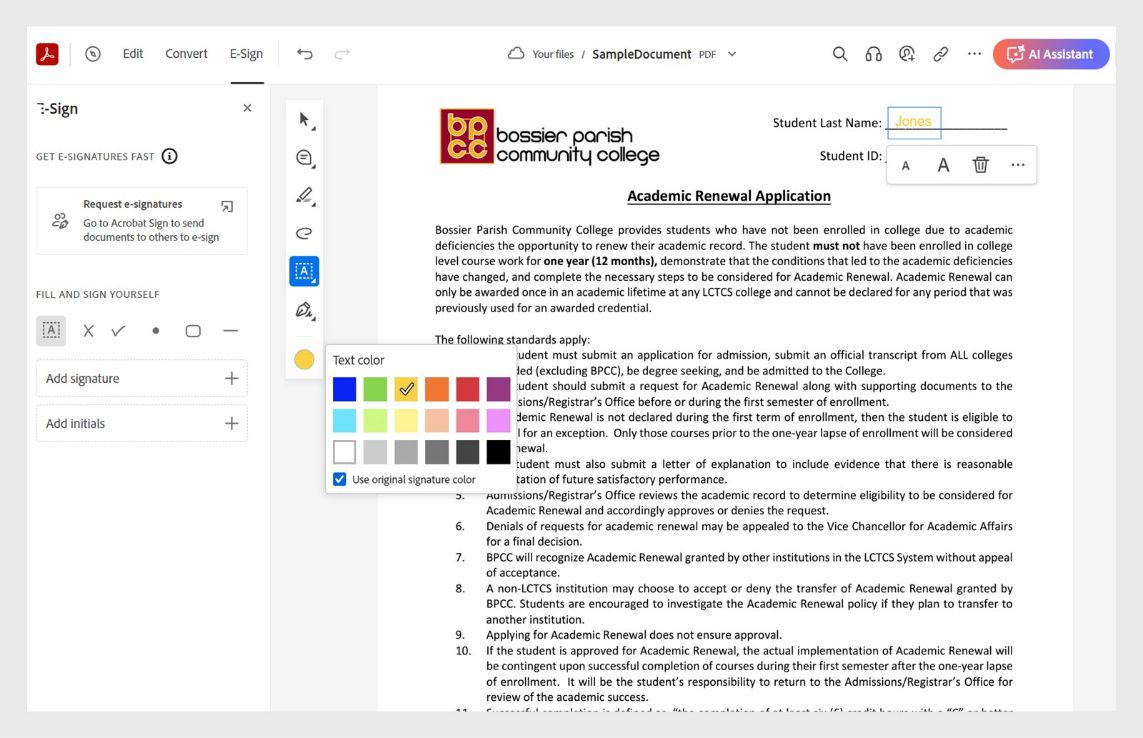1143x738 pixels.
Task: Click the Academic Renewal Application heading
Action: tap(729, 196)
